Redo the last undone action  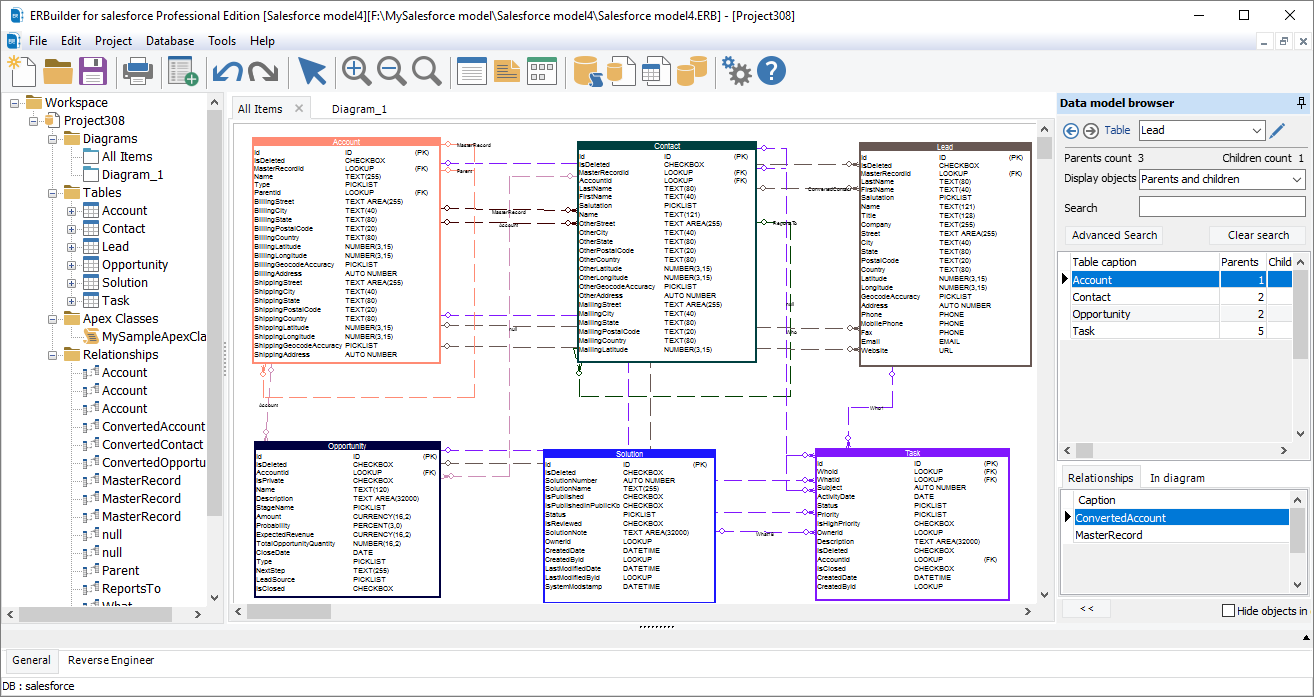(263, 71)
